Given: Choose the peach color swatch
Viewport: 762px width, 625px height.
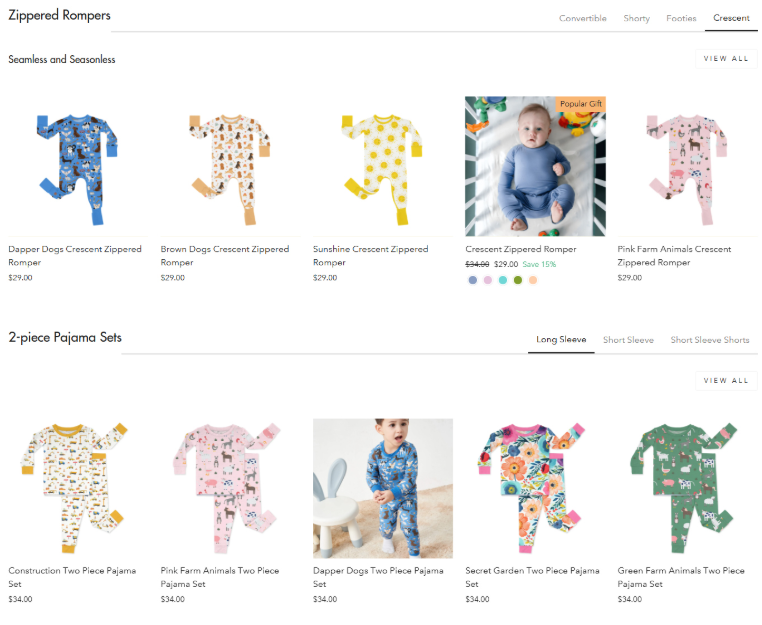Looking at the screenshot, I should 533,280.
